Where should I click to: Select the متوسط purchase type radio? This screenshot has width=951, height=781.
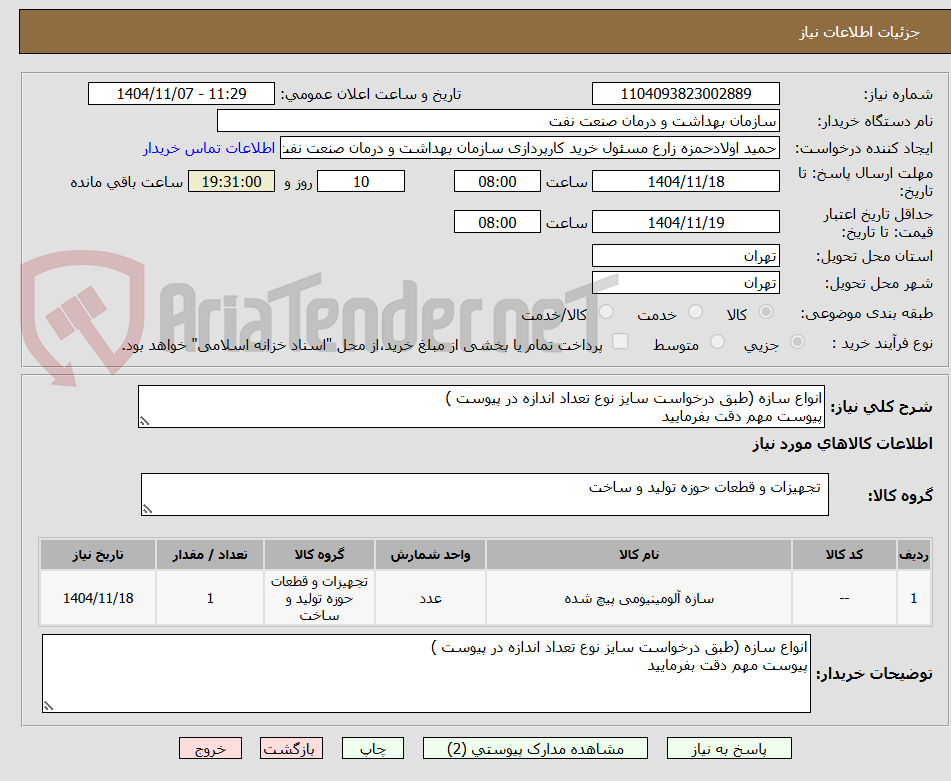pos(717,342)
